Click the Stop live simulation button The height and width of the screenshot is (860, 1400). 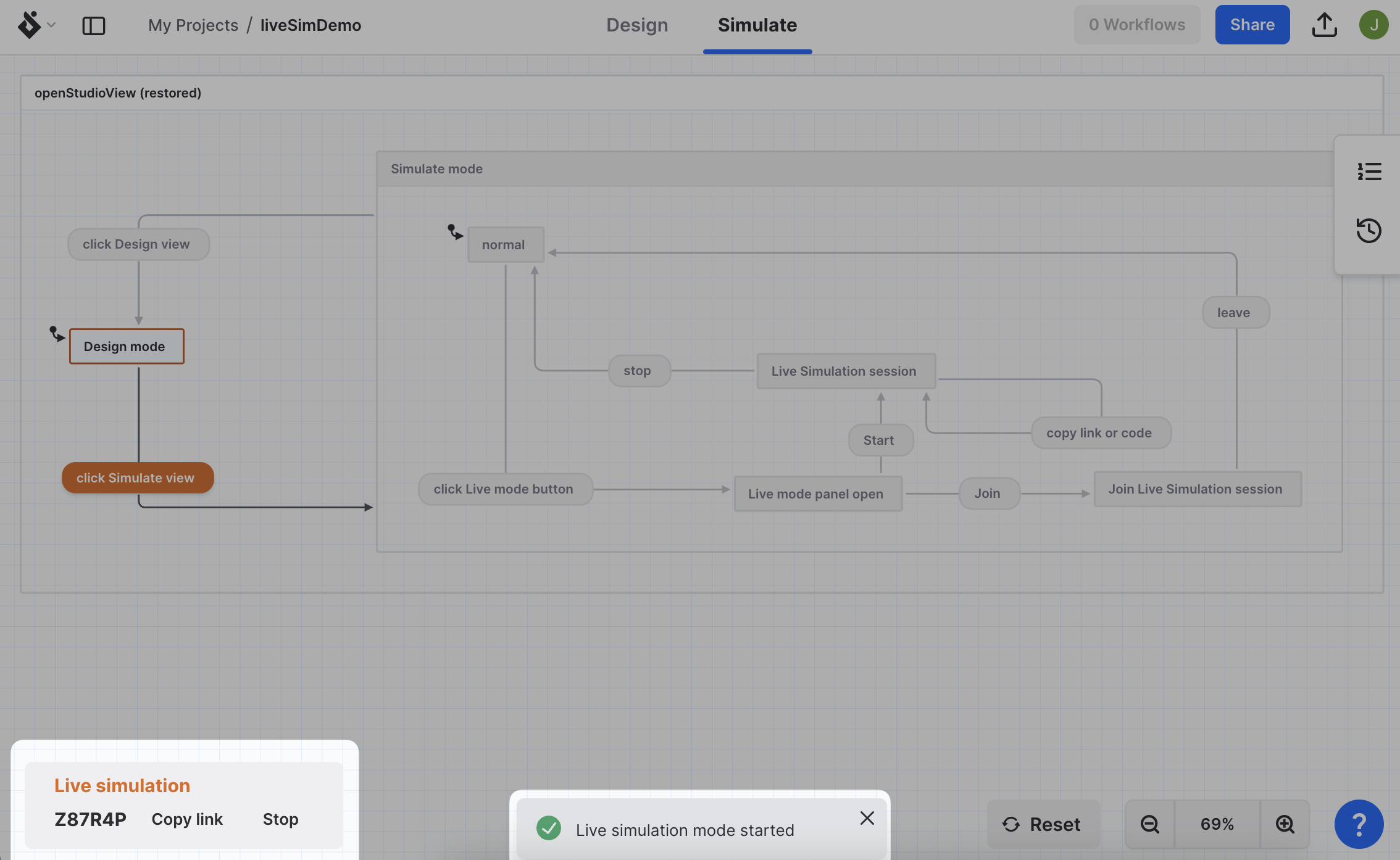click(280, 820)
